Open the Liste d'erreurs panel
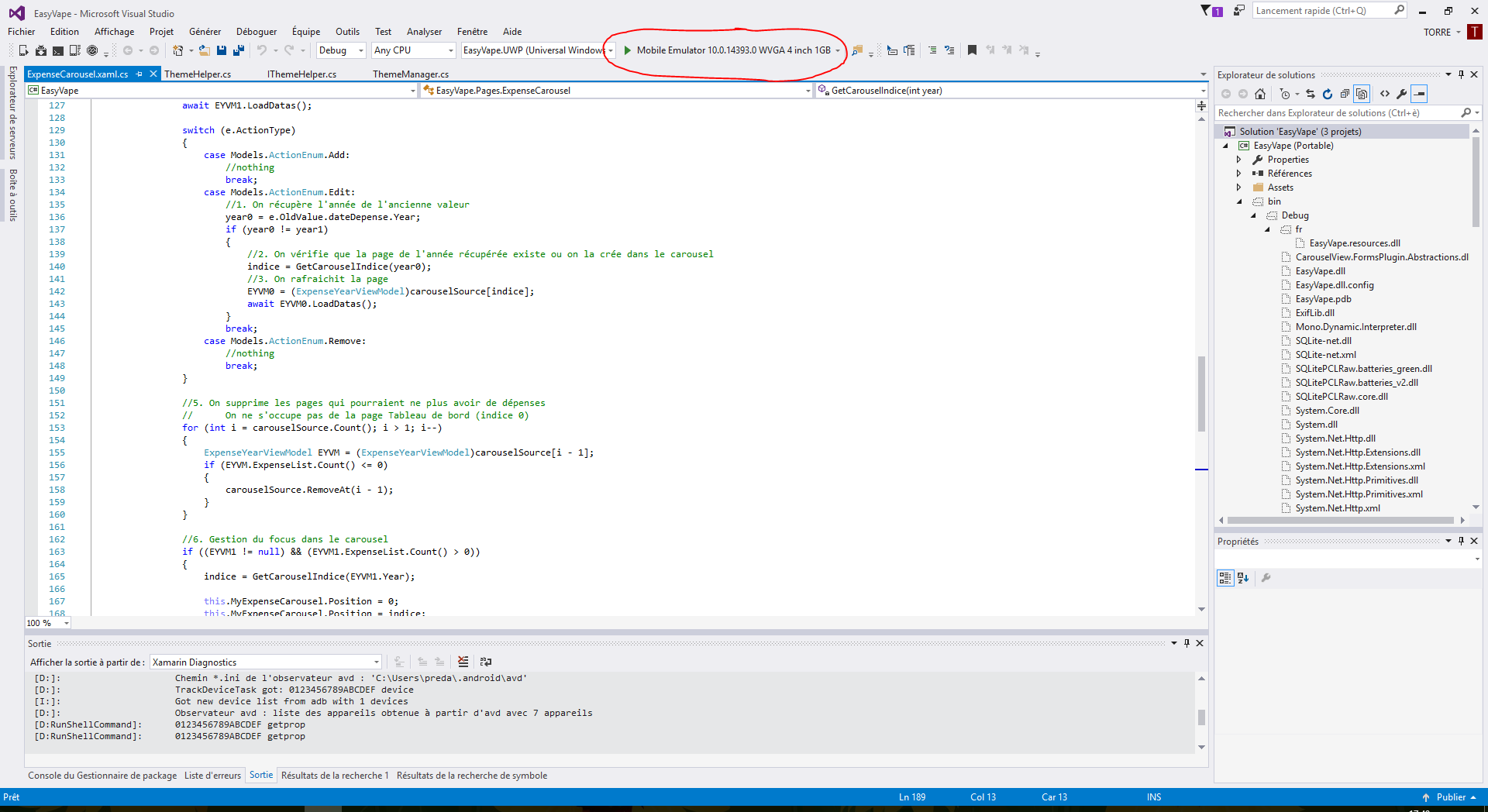1488x812 pixels. tap(212, 775)
